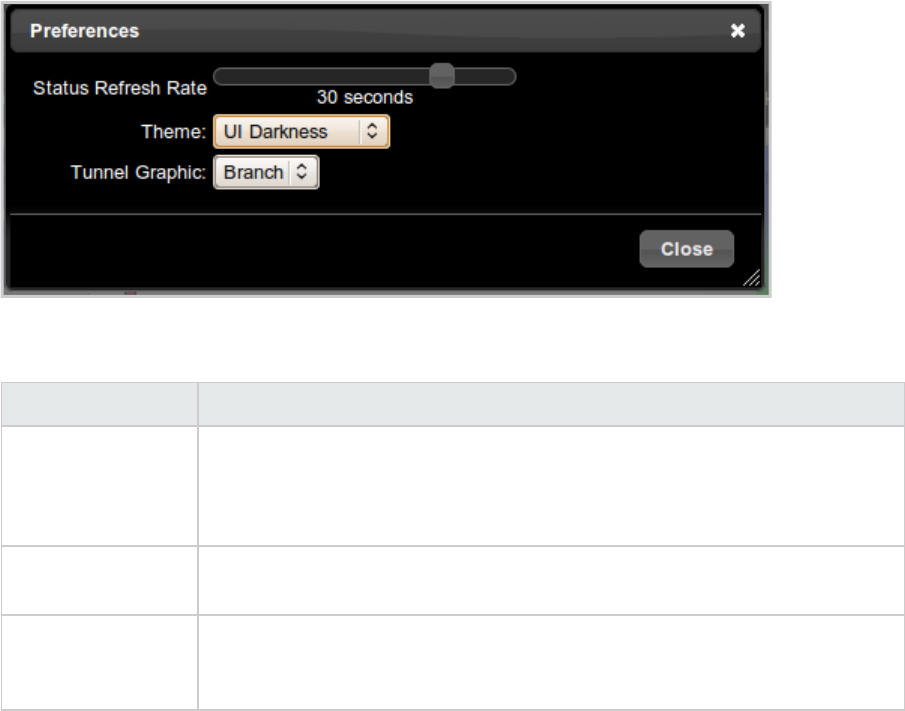The width and height of the screenshot is (905, 711).
Task: Click the Tunnel Graphic: label
Action: (138, 173)
